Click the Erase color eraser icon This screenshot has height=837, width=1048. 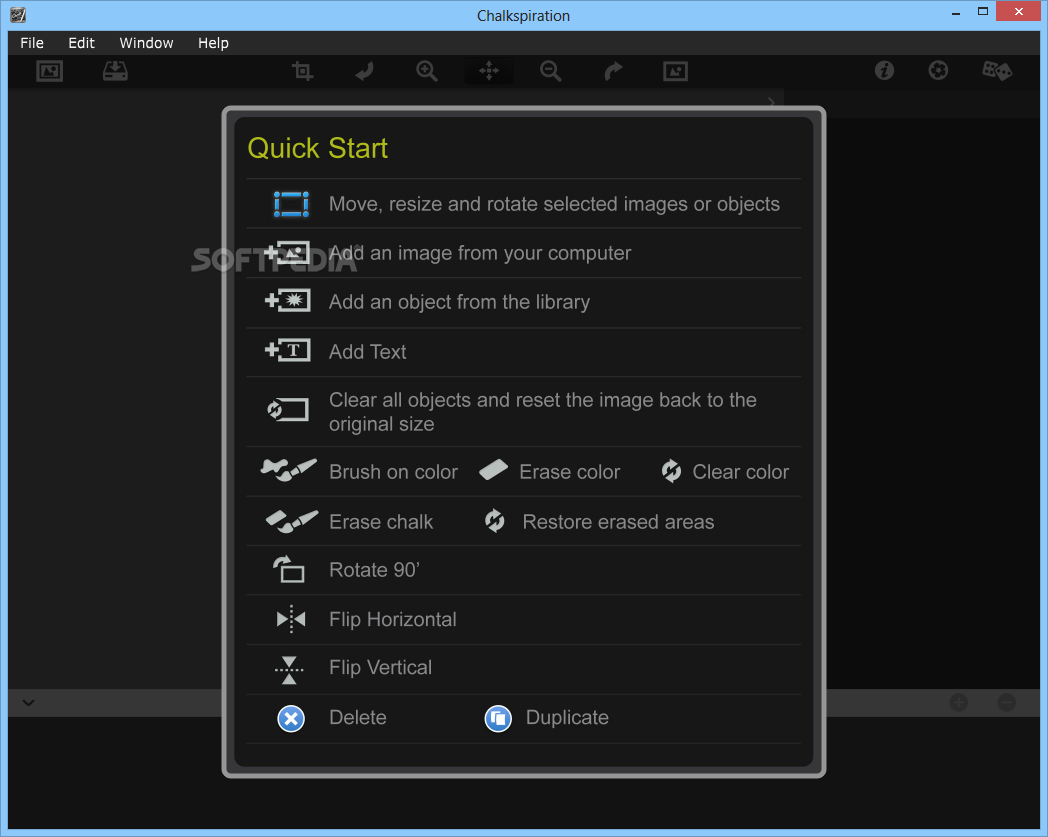pos(493,470)
